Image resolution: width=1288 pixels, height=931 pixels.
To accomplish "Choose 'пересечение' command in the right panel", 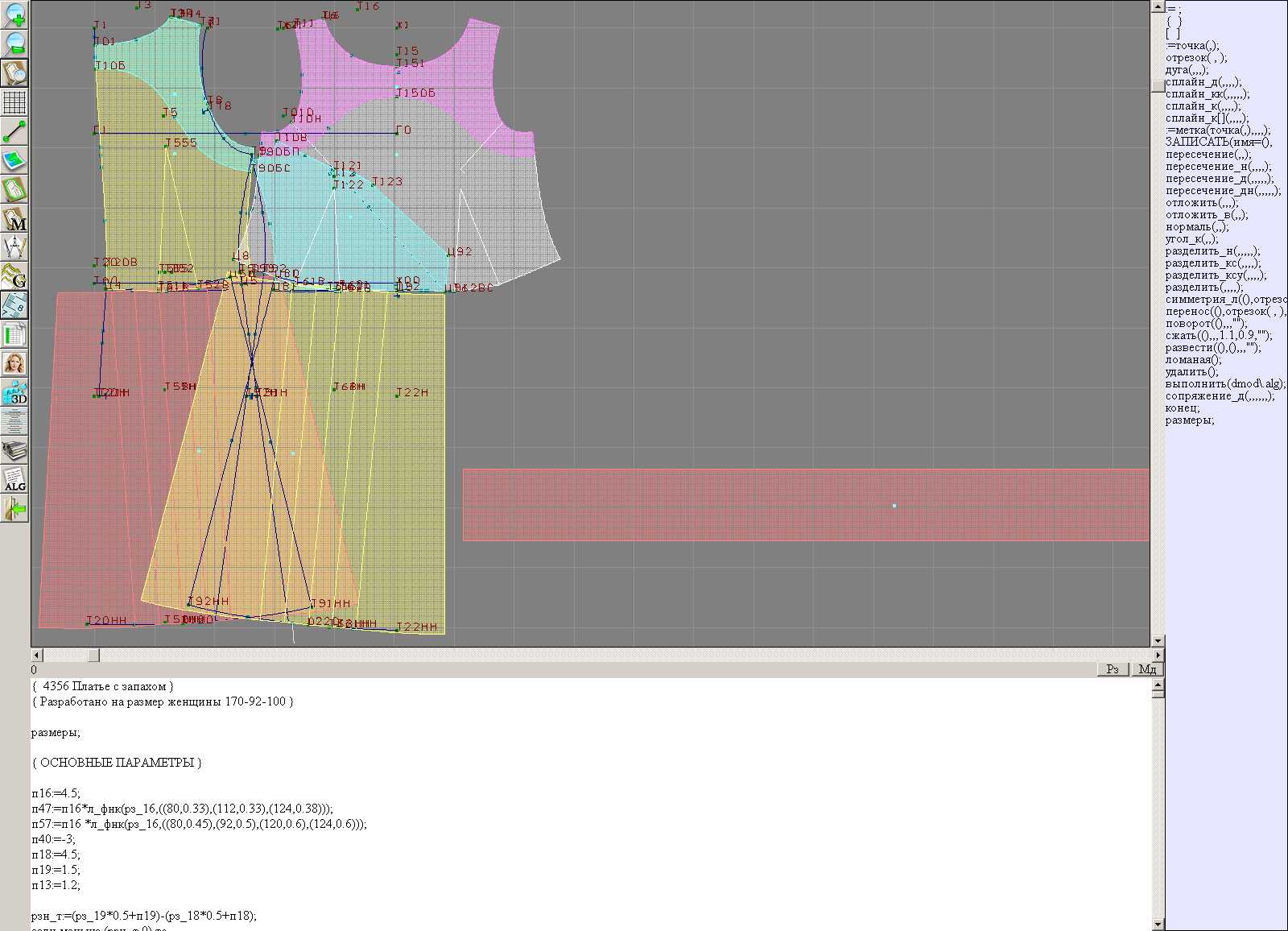I will (x=1207, y=155).
